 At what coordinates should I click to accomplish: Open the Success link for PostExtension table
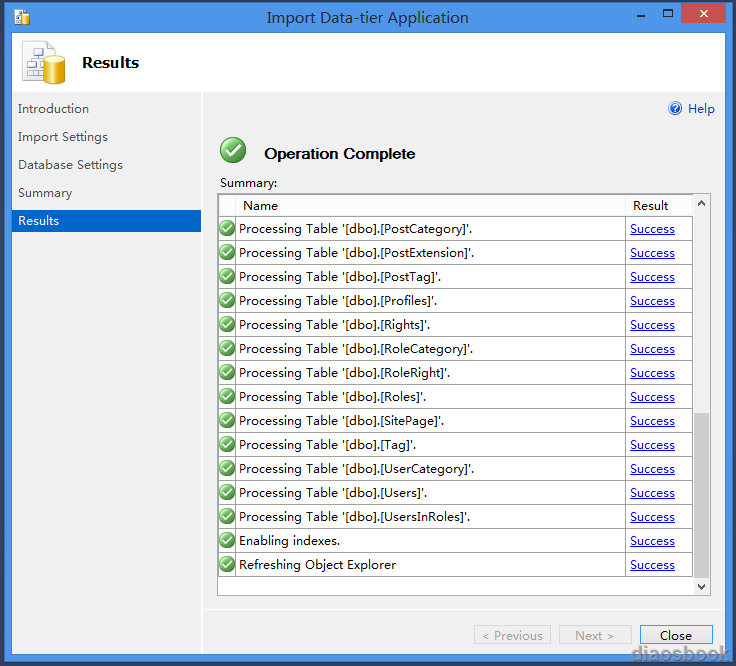[652, 253]
